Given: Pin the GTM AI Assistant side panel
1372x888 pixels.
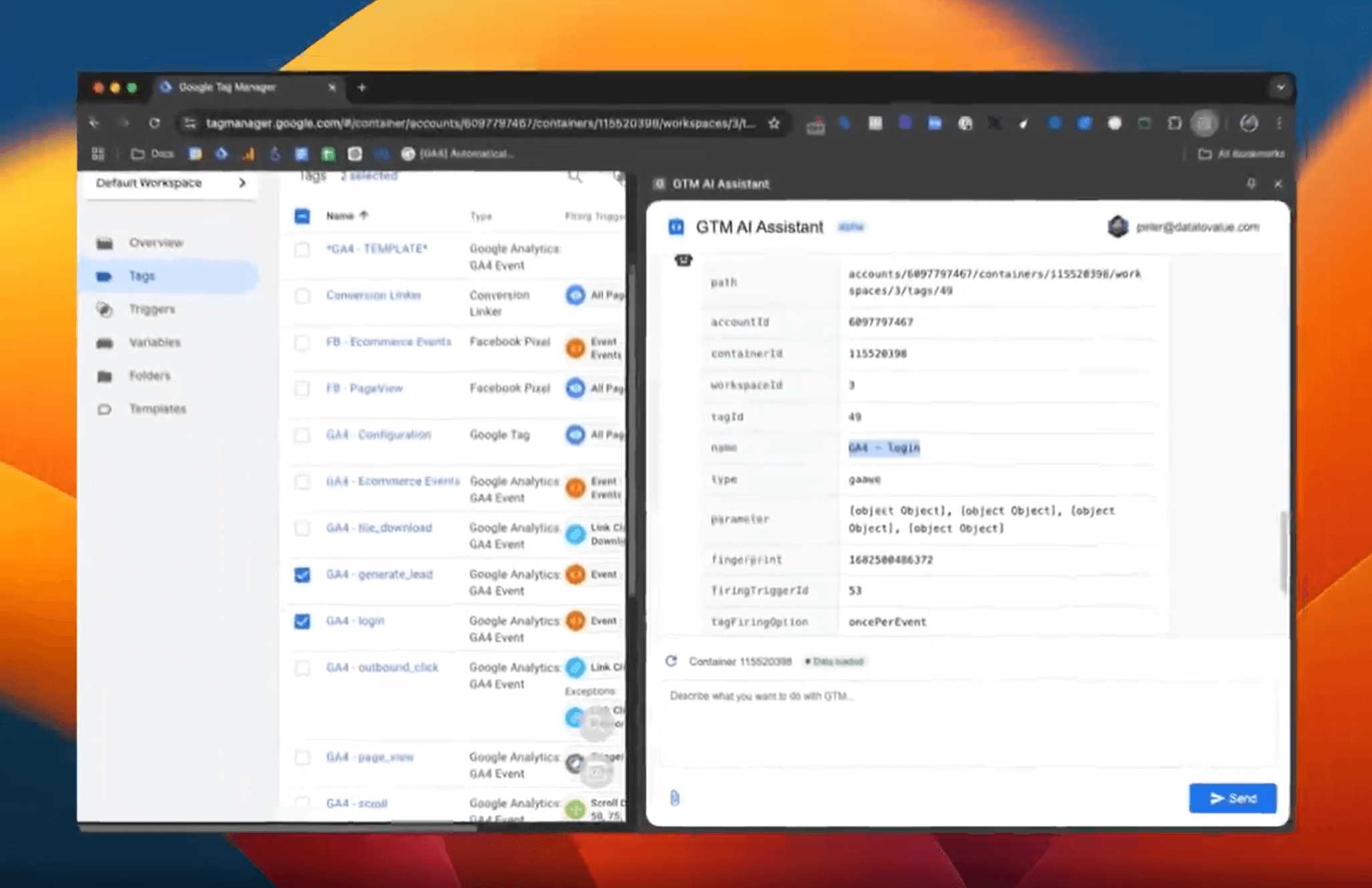Looking at the screenshot, I should coord(1250,184).
